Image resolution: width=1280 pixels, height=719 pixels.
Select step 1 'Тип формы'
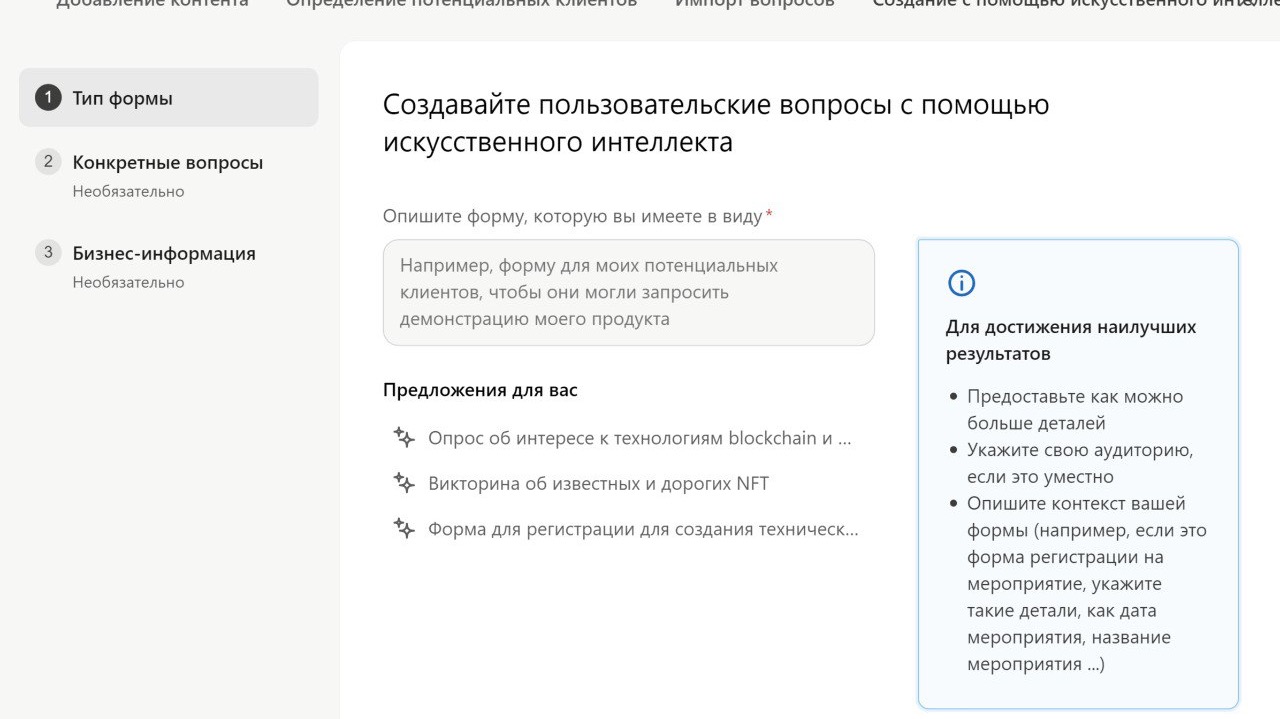click(x=168, y=98)
